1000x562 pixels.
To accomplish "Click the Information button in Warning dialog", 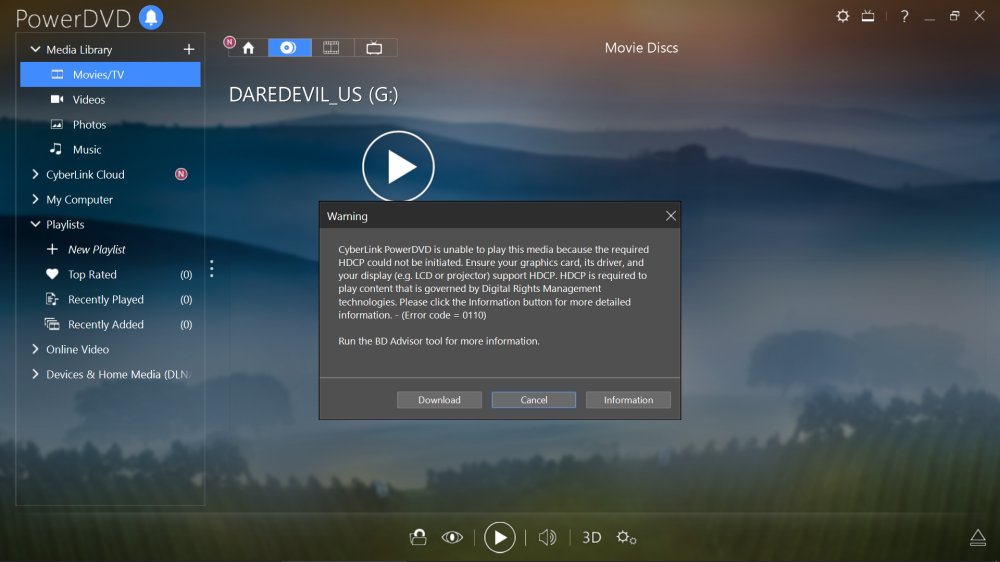I will tap(628, 399).
